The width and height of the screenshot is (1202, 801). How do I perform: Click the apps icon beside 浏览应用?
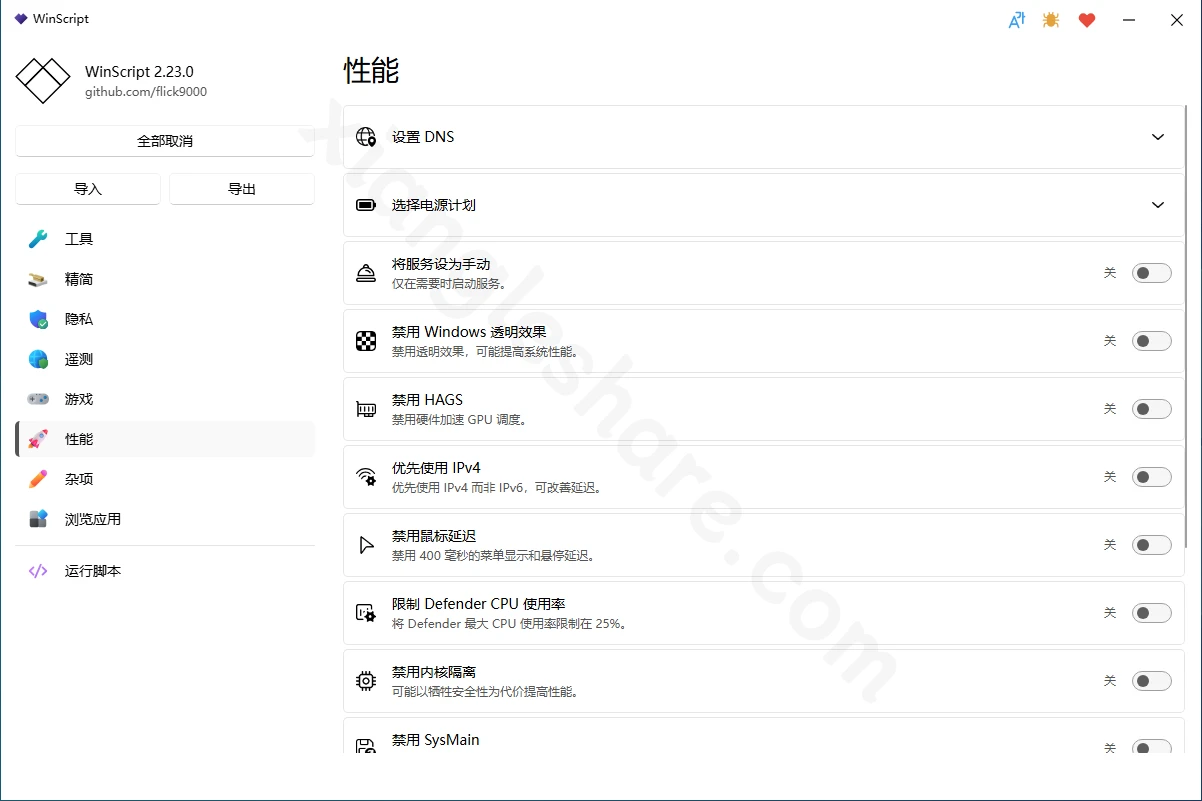(38, 519)
